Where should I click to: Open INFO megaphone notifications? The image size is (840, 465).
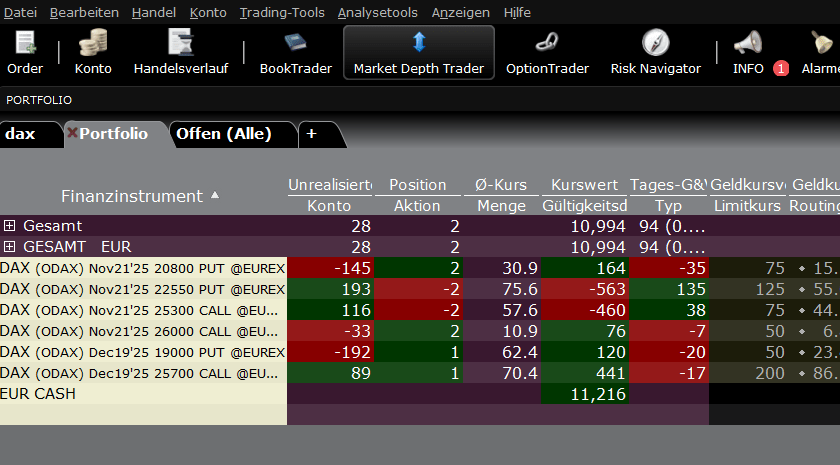[748, 45]
